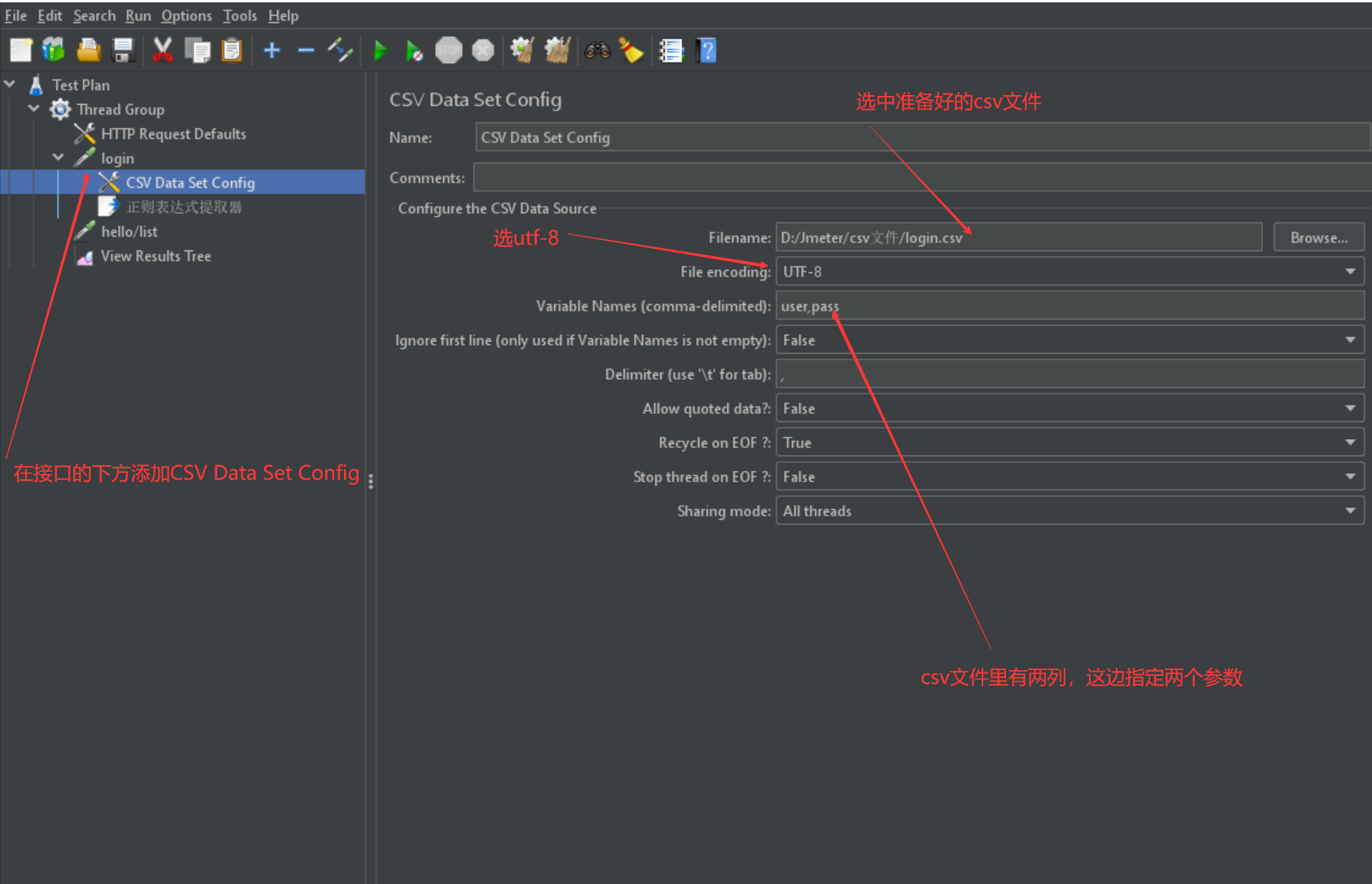
Task: Open Help with the question mark icon
Action: coord(707,50)
